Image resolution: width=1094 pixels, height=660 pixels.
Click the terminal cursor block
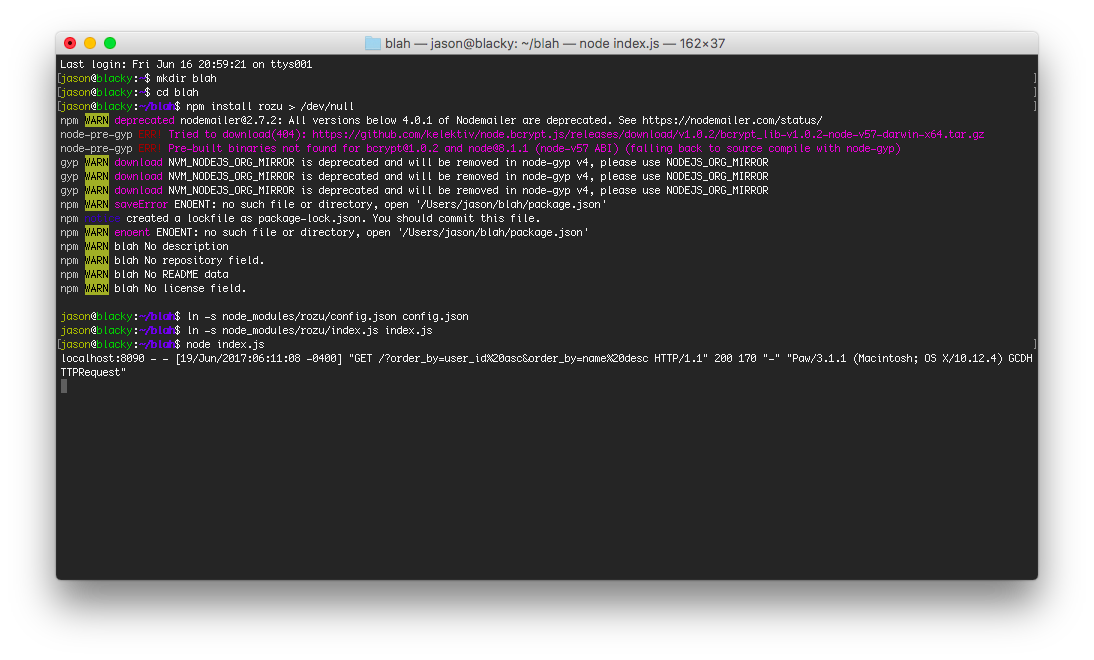pyautogui.click(x=64, y=386)
